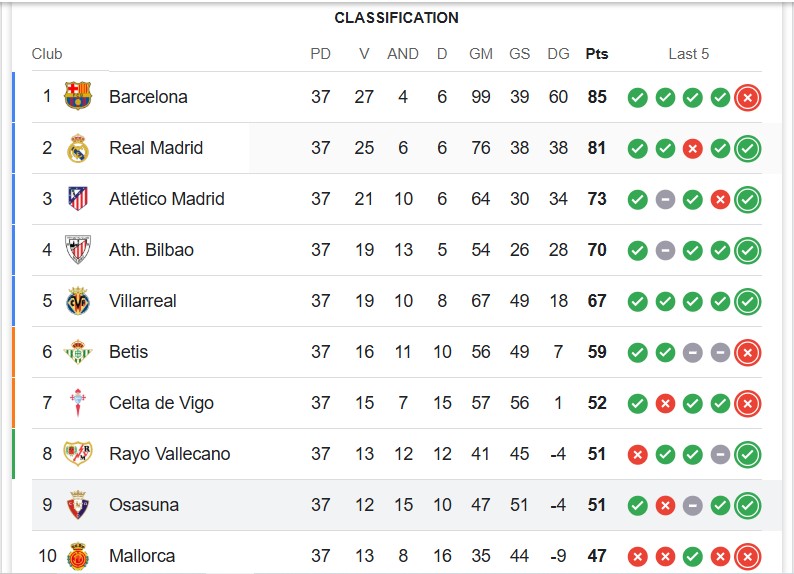794x574 pixels.
Task: Click the Celta de Vigo crest icon
Action: click(77, 403)
